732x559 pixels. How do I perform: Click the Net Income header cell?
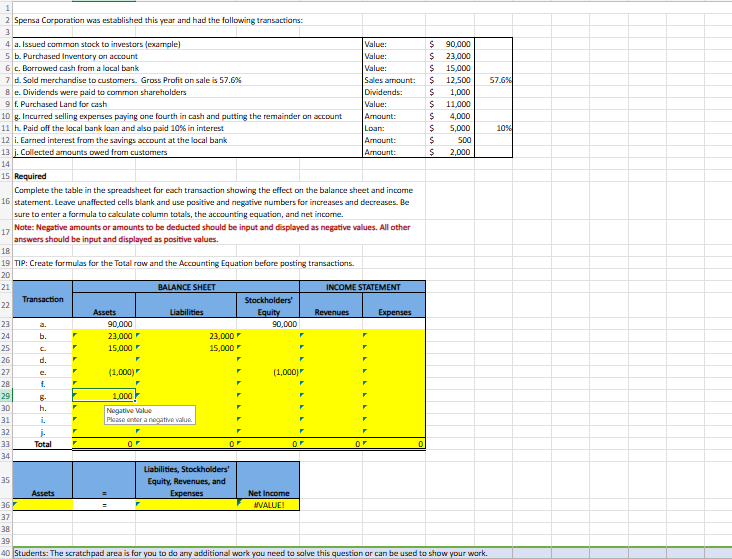[268, 480]
